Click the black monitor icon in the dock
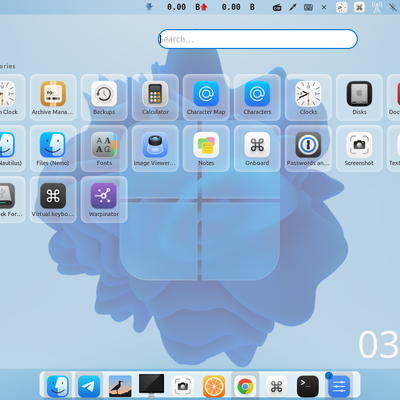The width and height of the screenshot is (400, 400). pos(151,386)
